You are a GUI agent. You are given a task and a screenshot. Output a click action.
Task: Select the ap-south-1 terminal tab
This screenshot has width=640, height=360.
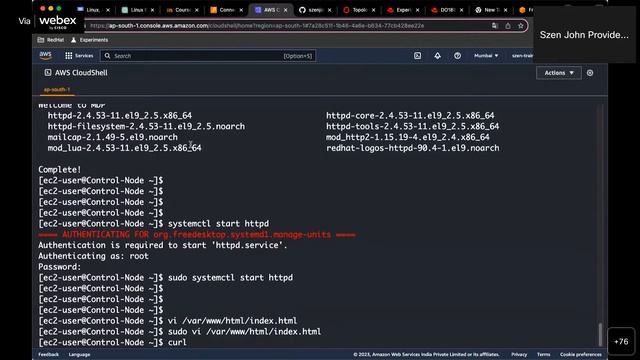click(57, 89)
